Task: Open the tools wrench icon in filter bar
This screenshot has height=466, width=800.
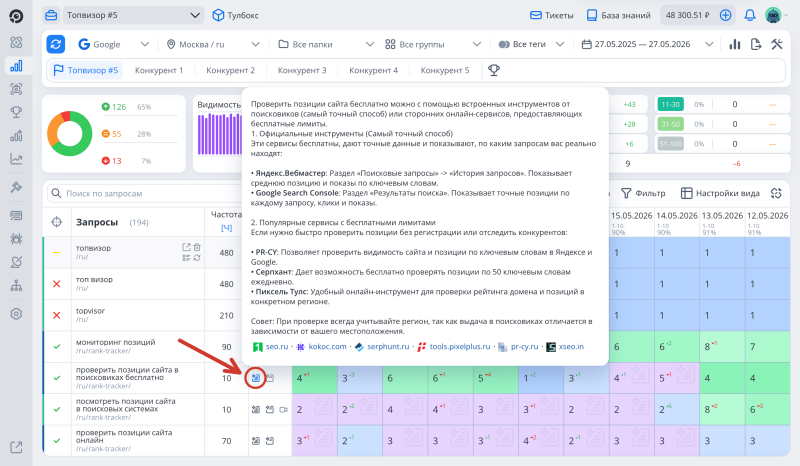Action: point(777,44)
